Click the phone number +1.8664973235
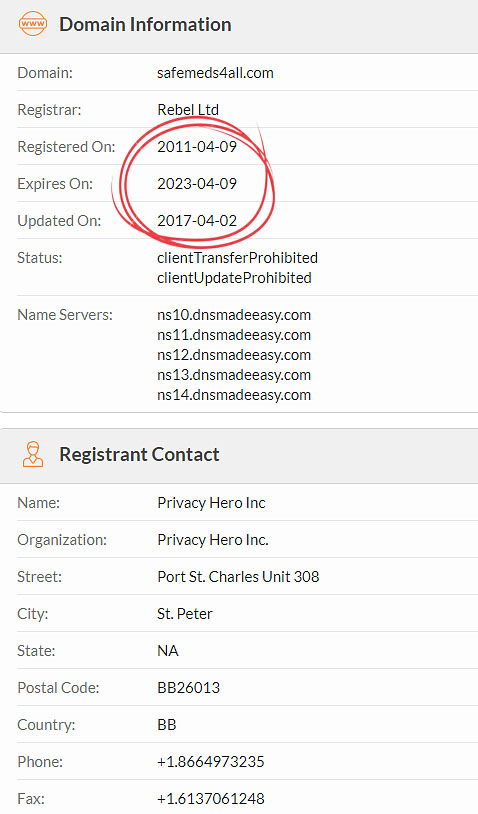Screen dimensions: 478x814 click(211, 762)
